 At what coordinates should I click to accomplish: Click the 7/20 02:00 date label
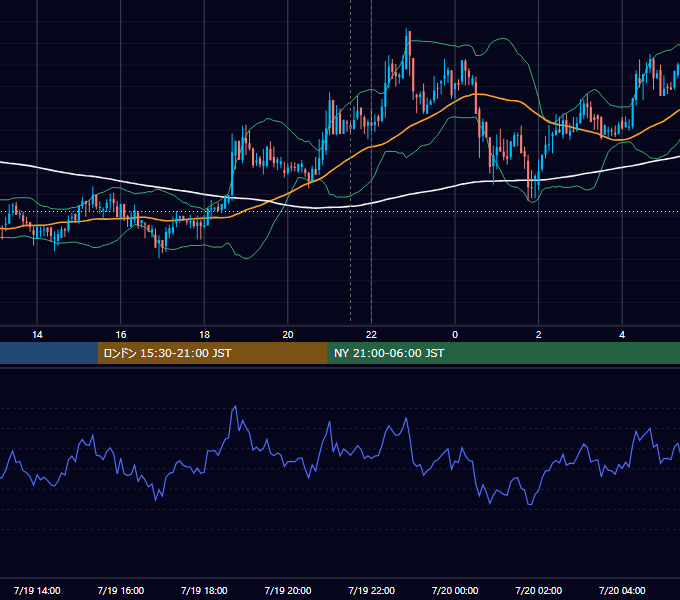tap(539, 590)
